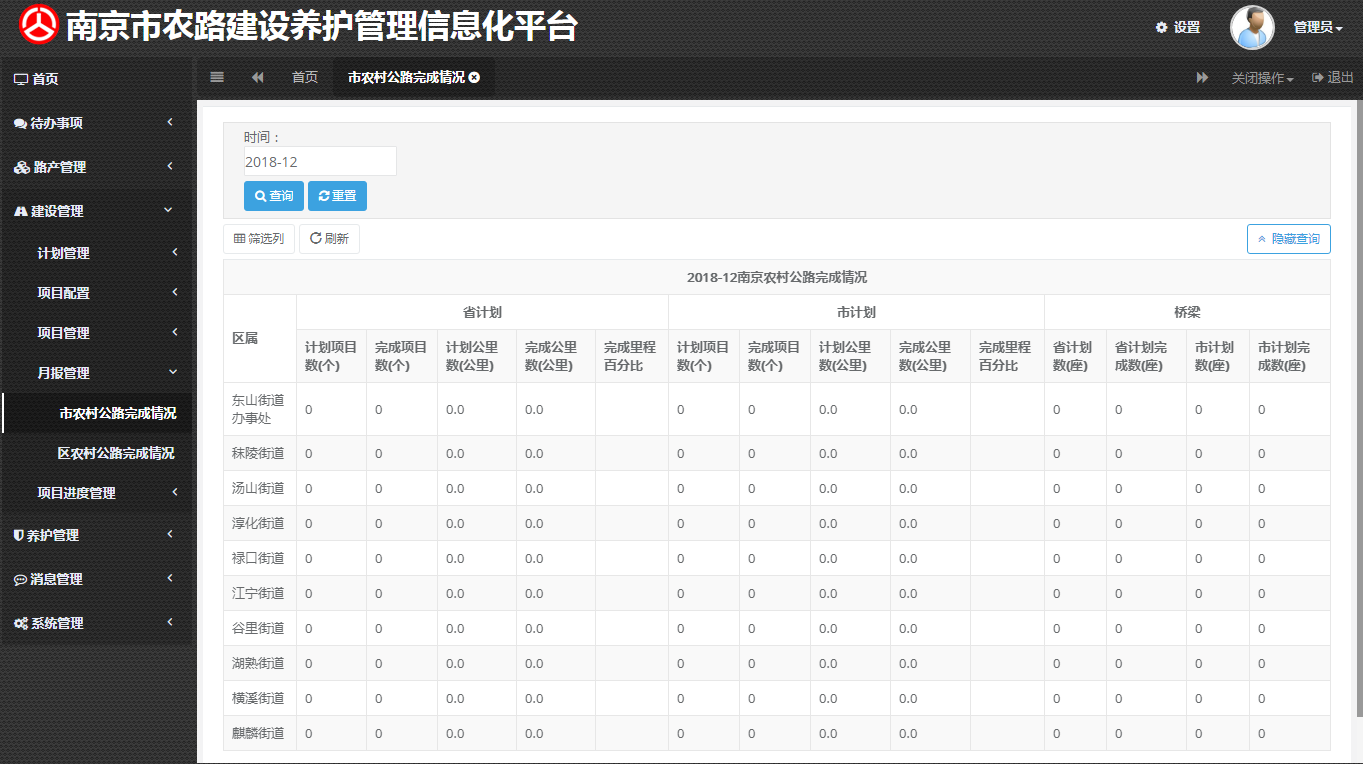Click the 查询 search button
Screen dimensions: 1363x764
tap(273, 196)
